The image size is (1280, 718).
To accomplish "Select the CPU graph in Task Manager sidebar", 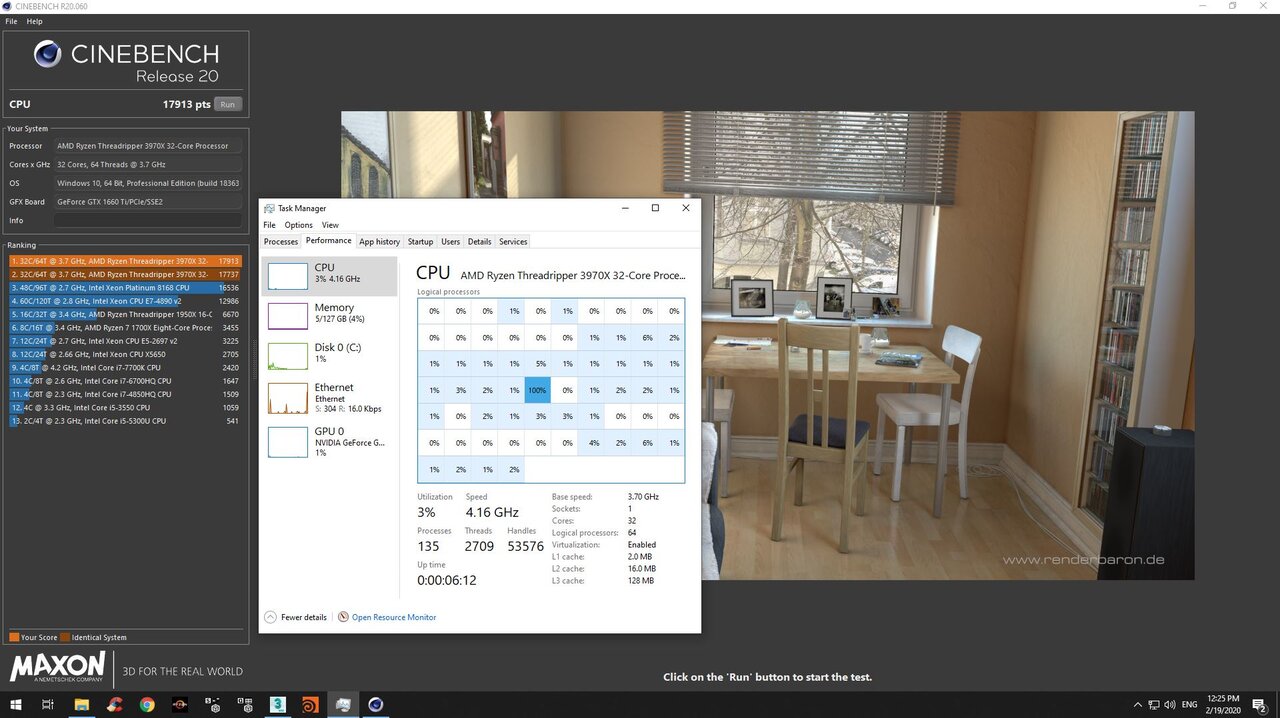I will coord(329,276).
